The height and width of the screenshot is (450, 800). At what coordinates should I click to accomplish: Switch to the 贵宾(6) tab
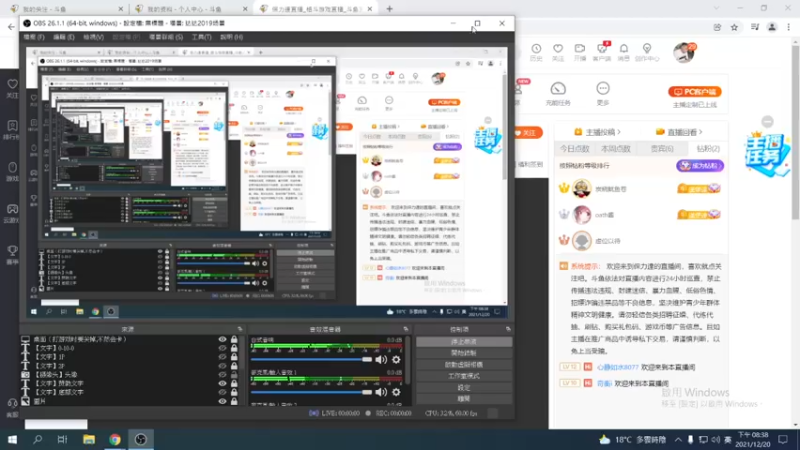coord(662,148)
